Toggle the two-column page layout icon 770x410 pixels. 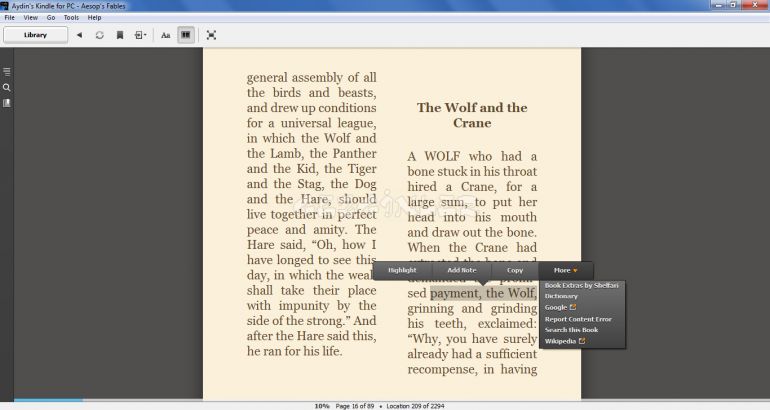(x=186, y=35)
